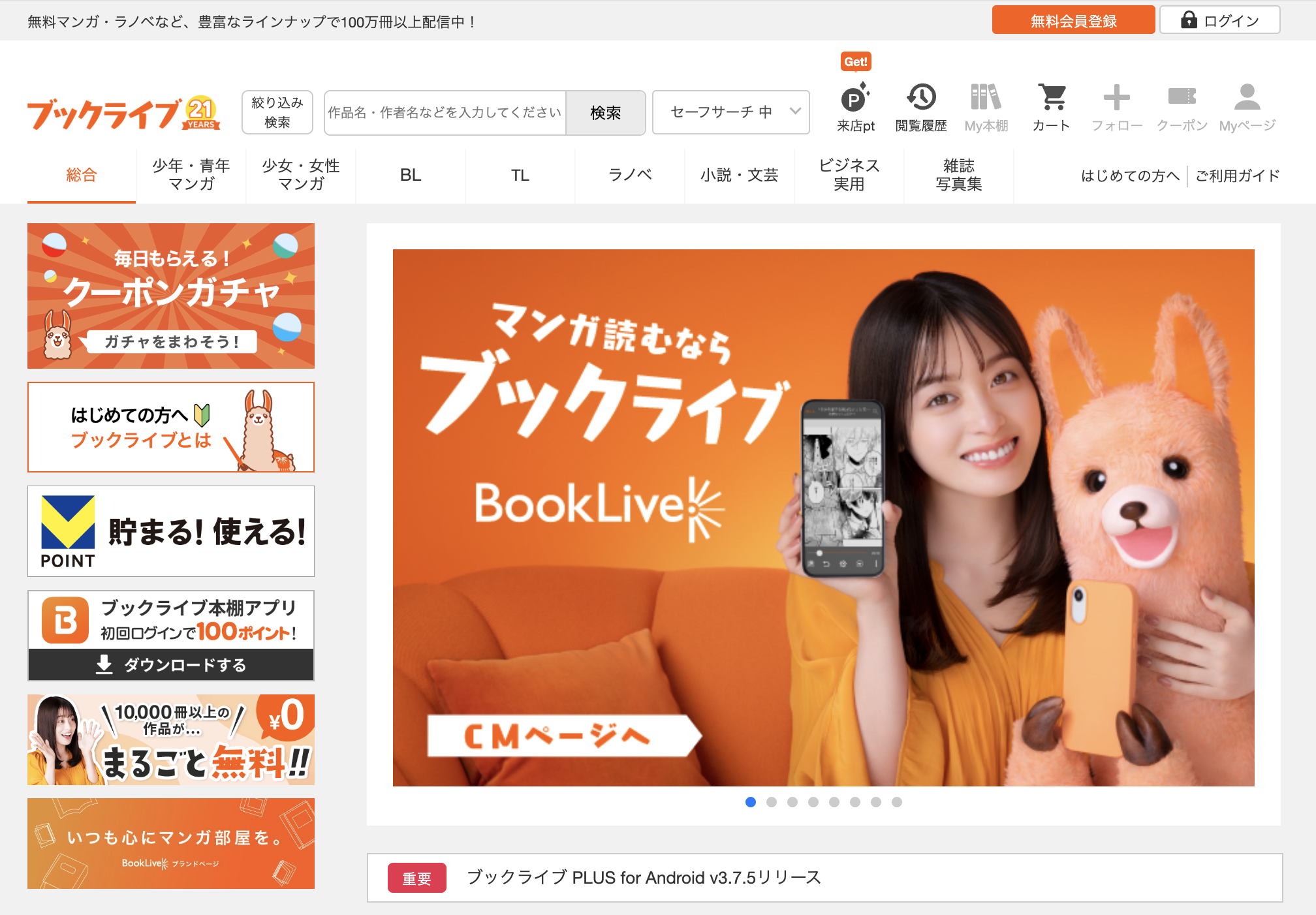Click the lock icon on ログイン
This screenshot has width=1316, height=915.
click(1189, 20)
